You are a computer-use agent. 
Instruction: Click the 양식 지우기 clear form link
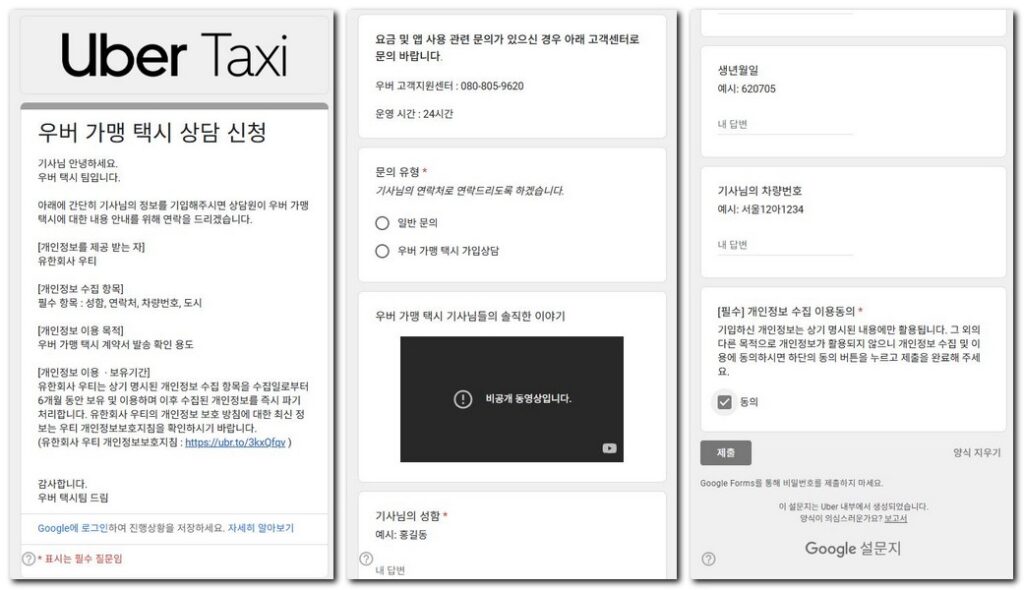[x=976, y=452]
